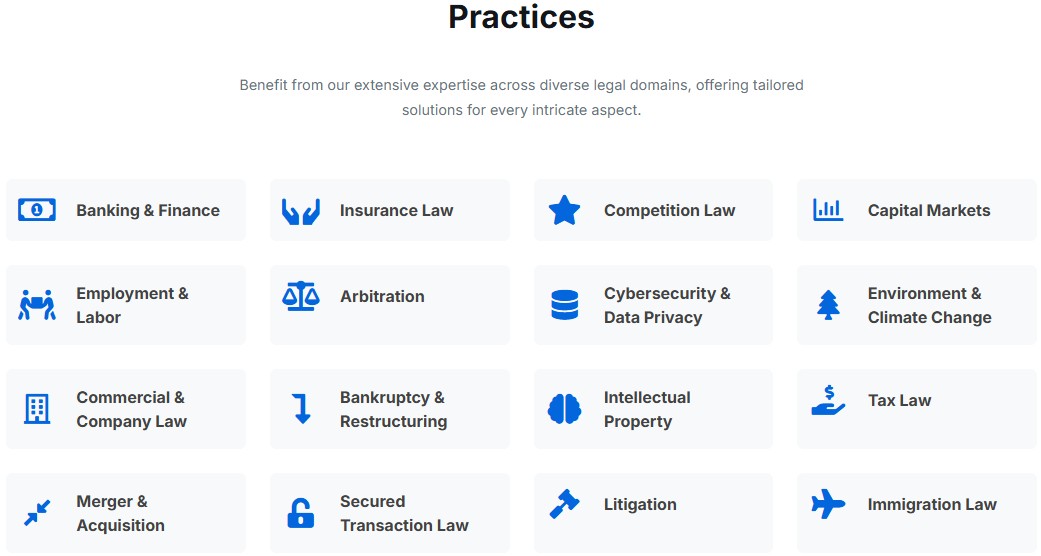
Task: Click the gavel icon beside Litigation
Action: click(564, 504)
